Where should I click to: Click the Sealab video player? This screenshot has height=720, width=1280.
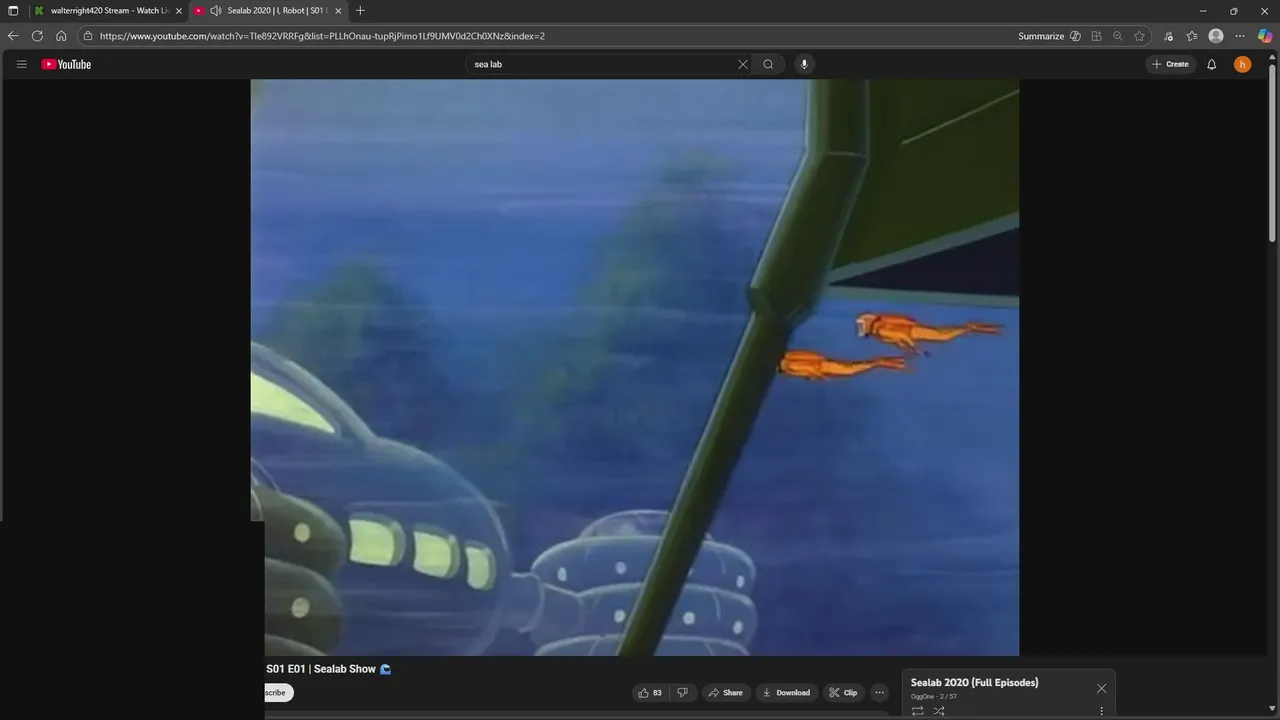(635, 367)
